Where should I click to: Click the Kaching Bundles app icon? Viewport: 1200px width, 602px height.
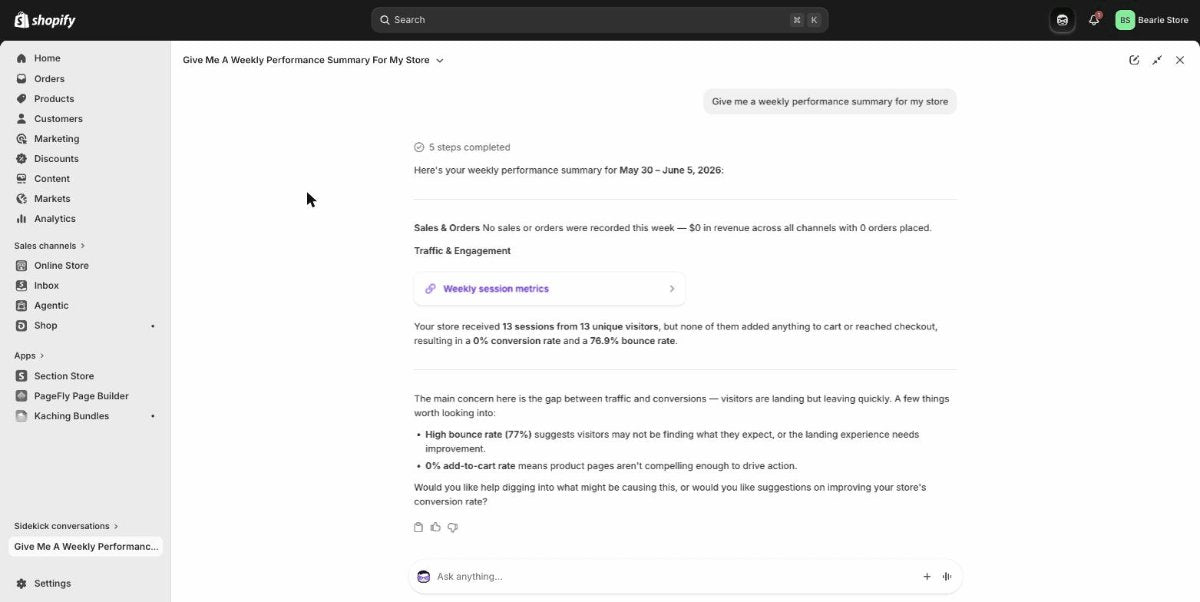tap(21, 416)
